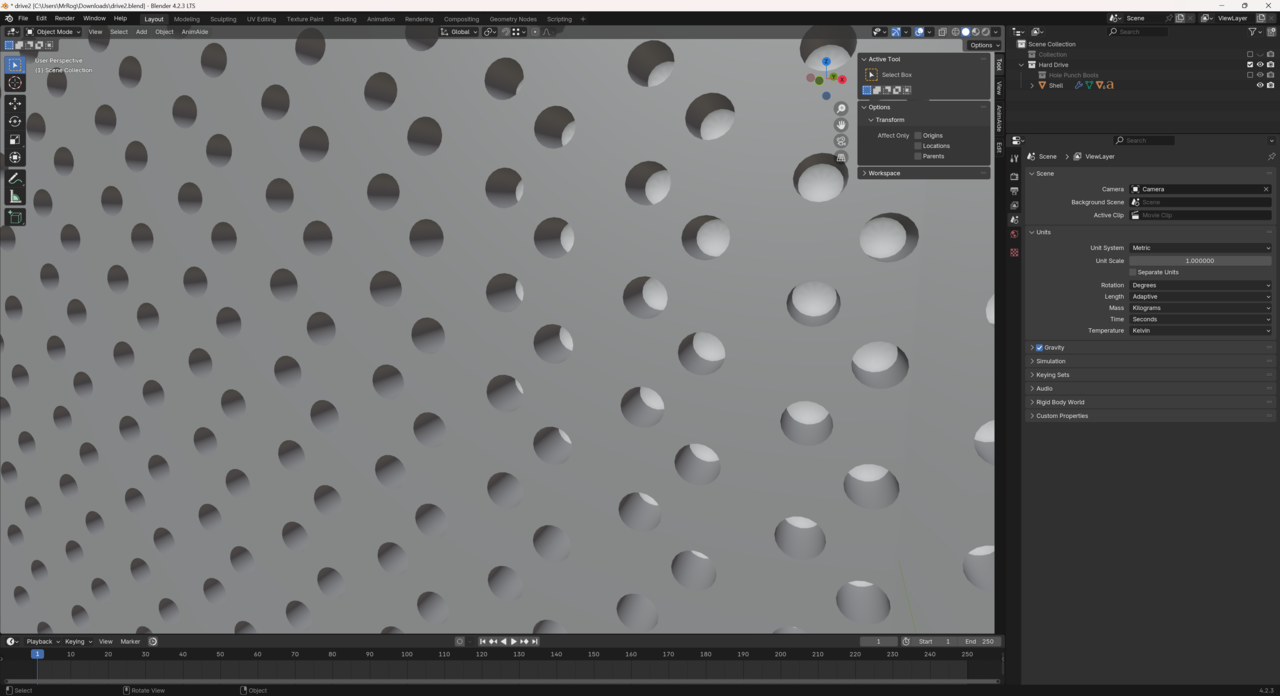Switch to the Geometry Nodes workspace tab
Screen dimensions: 1280x696
tap(513, 19)
